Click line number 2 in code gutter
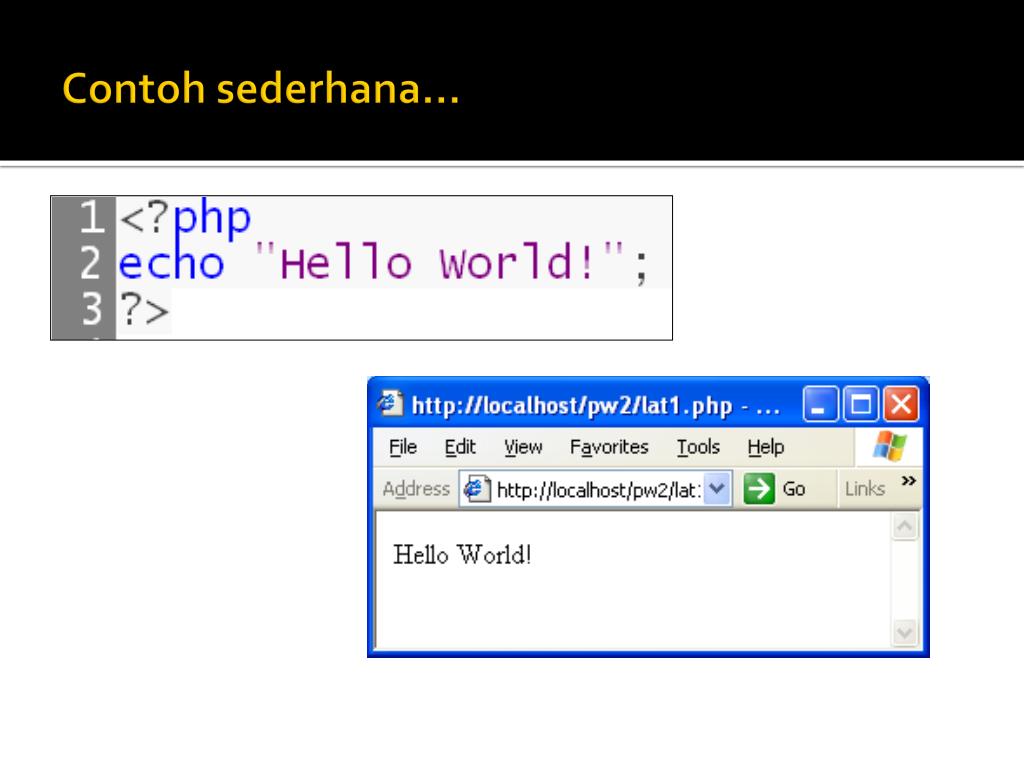The image size is (1024, 768). click(x=91, y=263)
